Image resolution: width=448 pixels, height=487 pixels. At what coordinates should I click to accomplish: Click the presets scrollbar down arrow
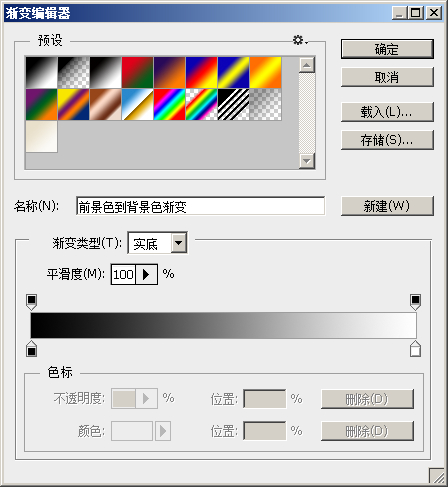[x=307, y=161]
